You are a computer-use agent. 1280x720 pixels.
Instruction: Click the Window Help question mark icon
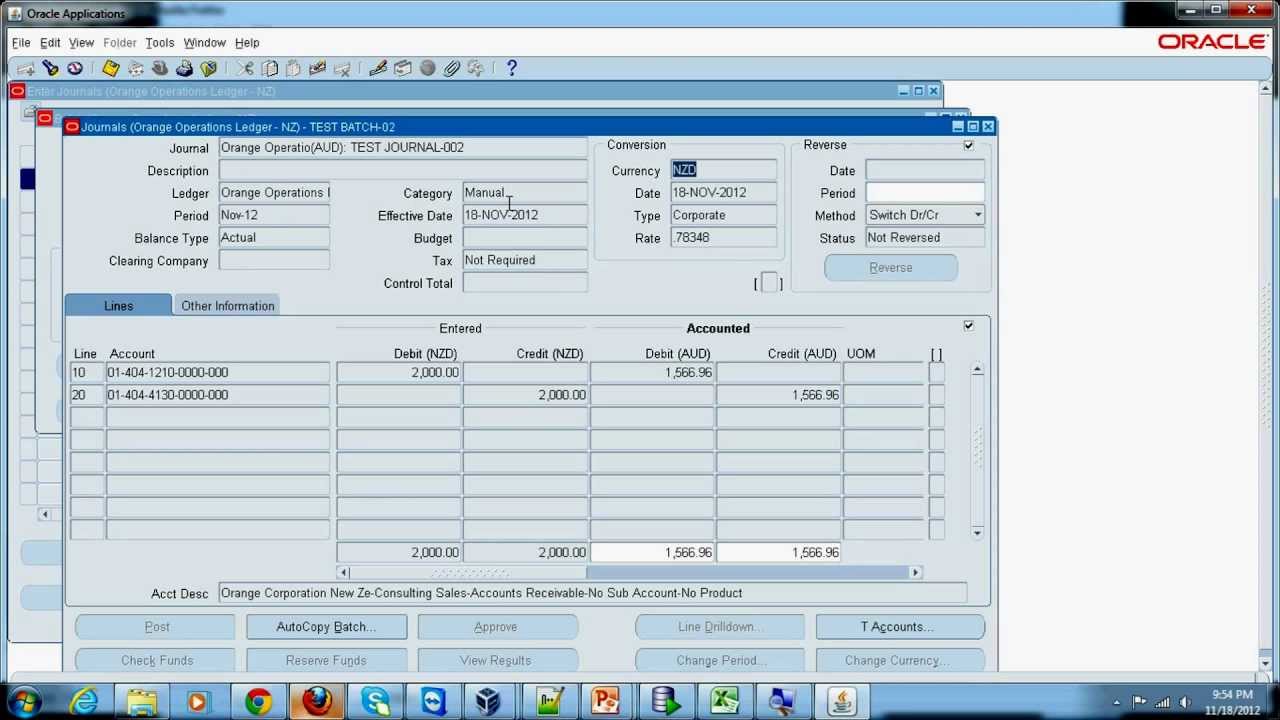512,68
